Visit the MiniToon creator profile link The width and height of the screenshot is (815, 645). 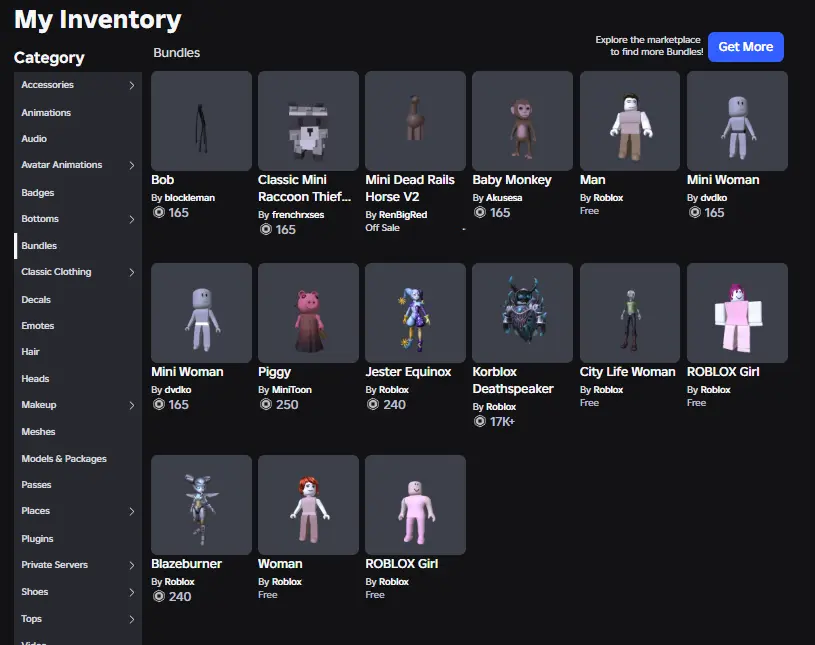click(293, 390)
